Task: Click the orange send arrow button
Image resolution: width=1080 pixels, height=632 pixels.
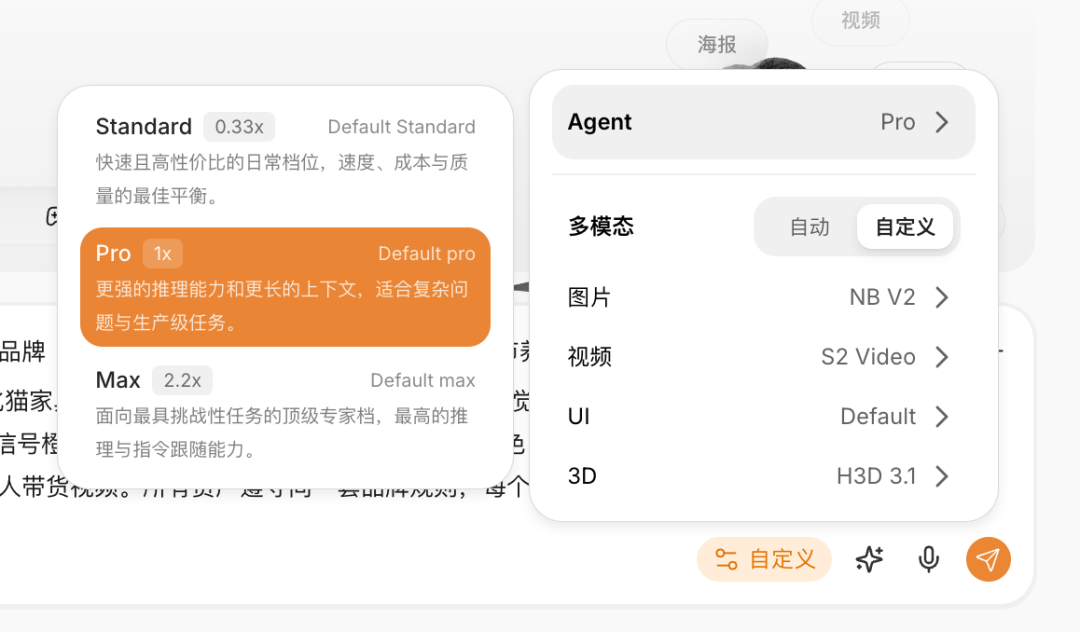Action: (x=988, y=559)
